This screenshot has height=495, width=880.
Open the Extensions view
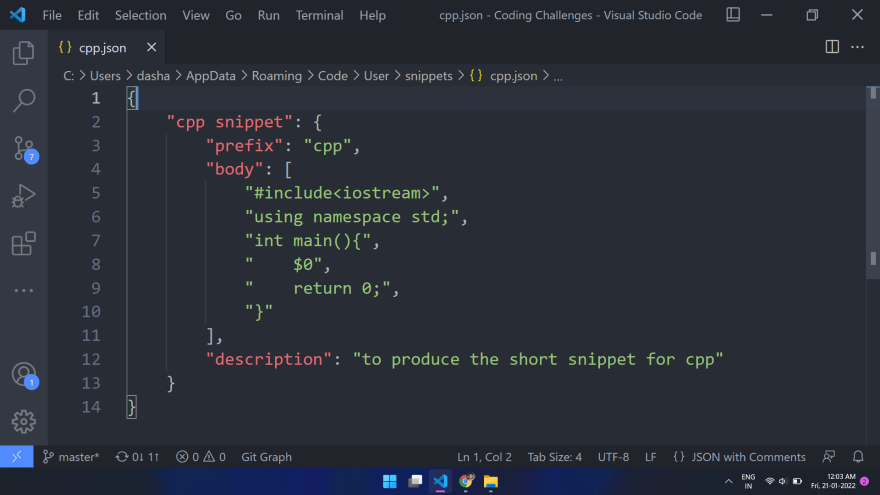pos(24,244)
